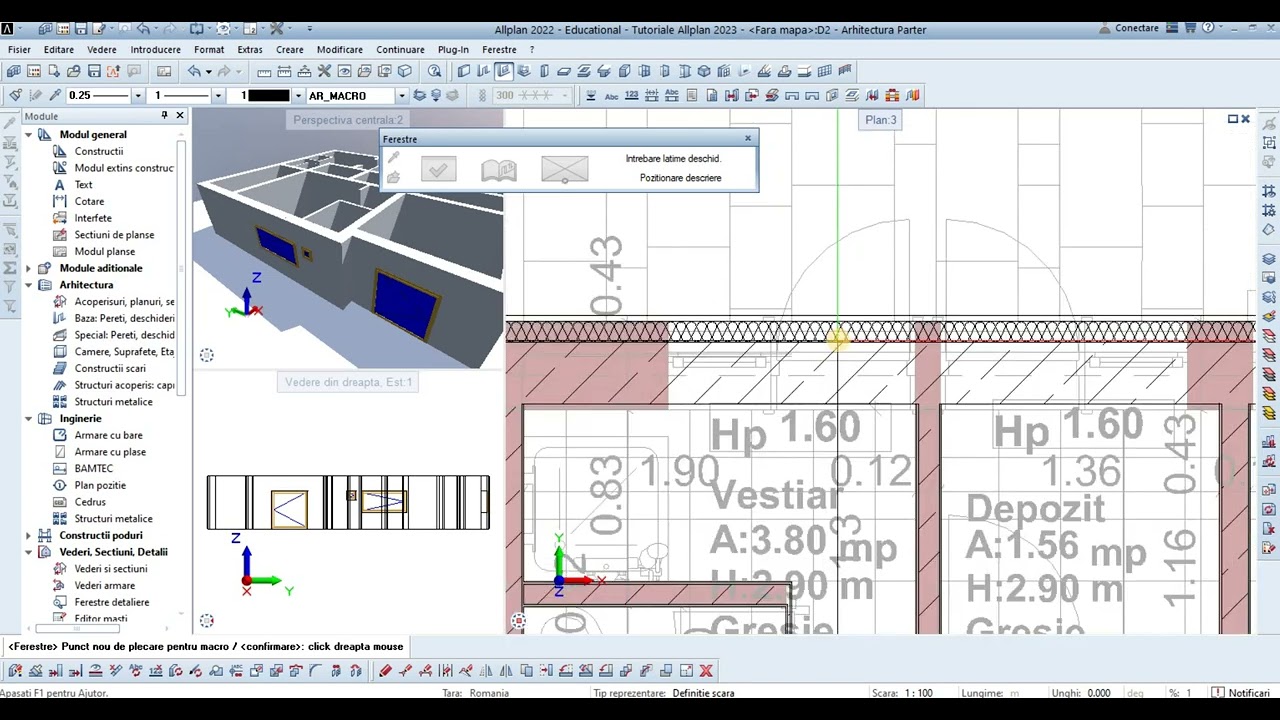Click the envelope icon in Ferestre dialog
The image size is (1280, 720).
[564, 170]
